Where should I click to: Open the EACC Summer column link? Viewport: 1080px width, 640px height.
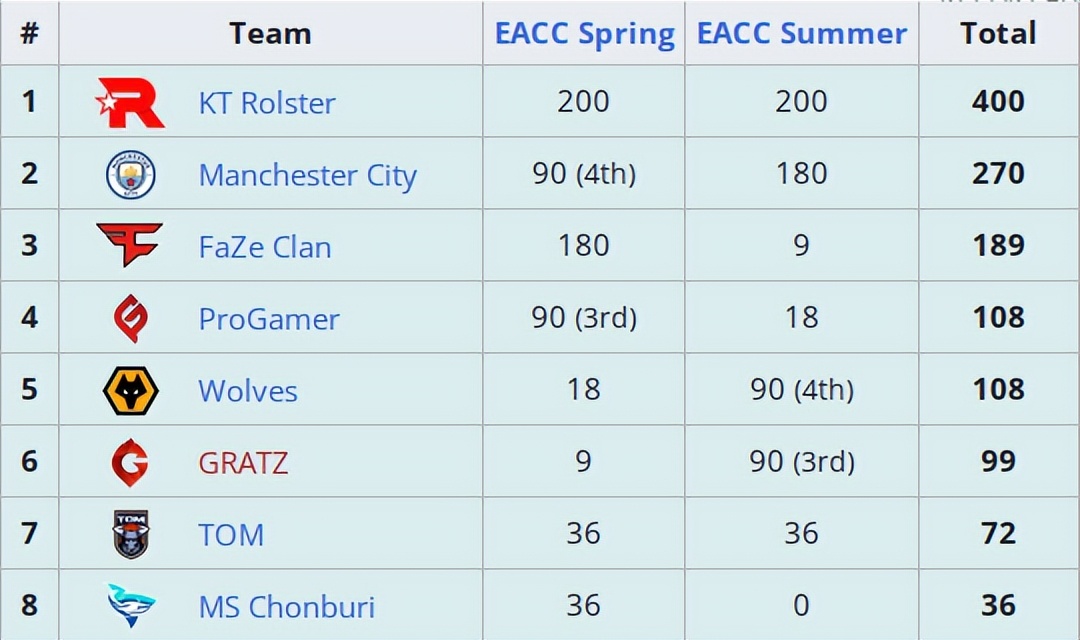click(x=802, y=33)
